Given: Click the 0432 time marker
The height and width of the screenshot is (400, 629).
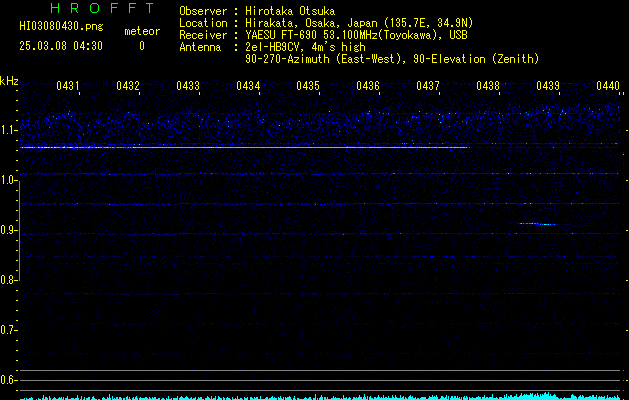Looking at the screenshot, I should click(x=128, y=85).
